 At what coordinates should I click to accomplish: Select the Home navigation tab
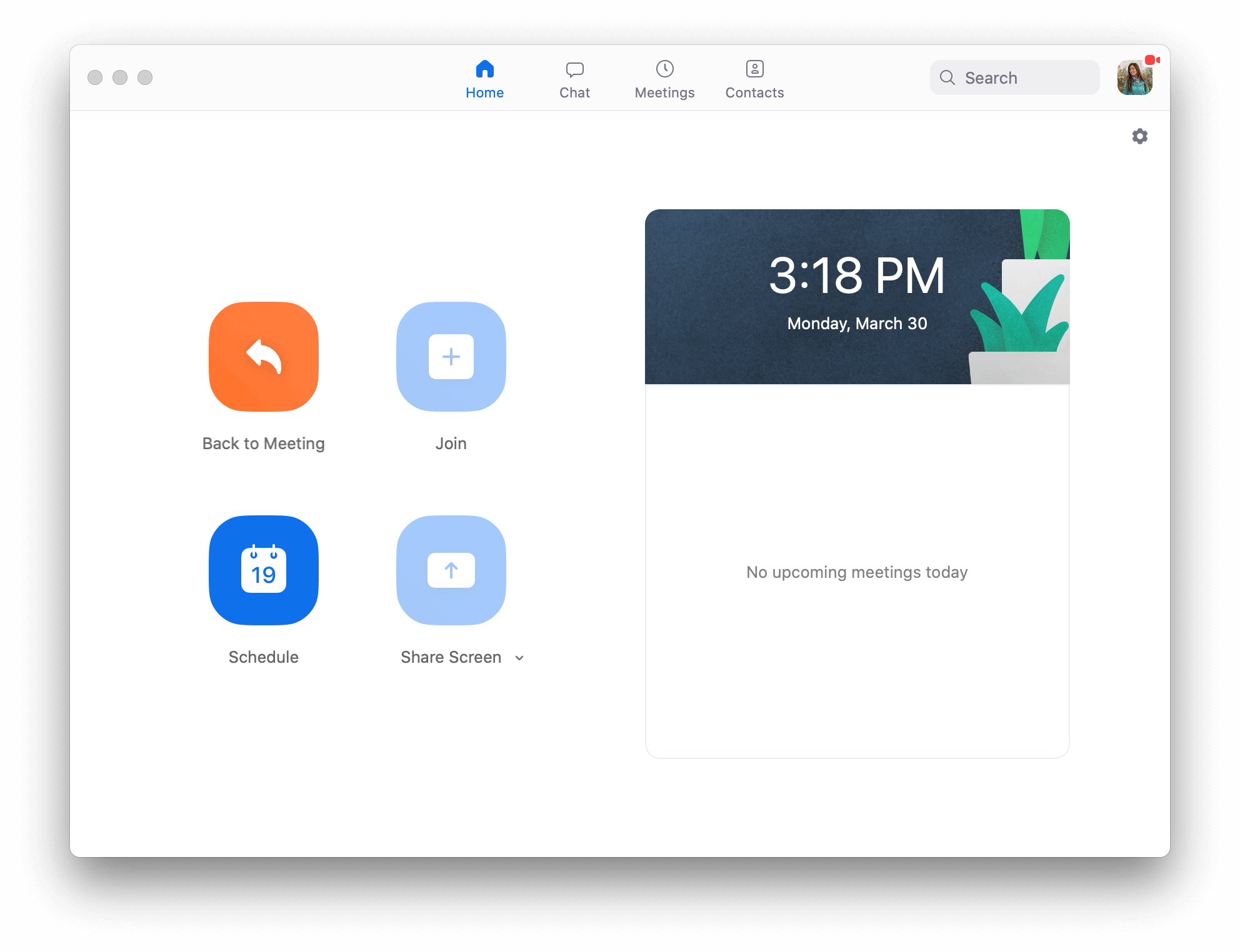(x=484, y=78)
